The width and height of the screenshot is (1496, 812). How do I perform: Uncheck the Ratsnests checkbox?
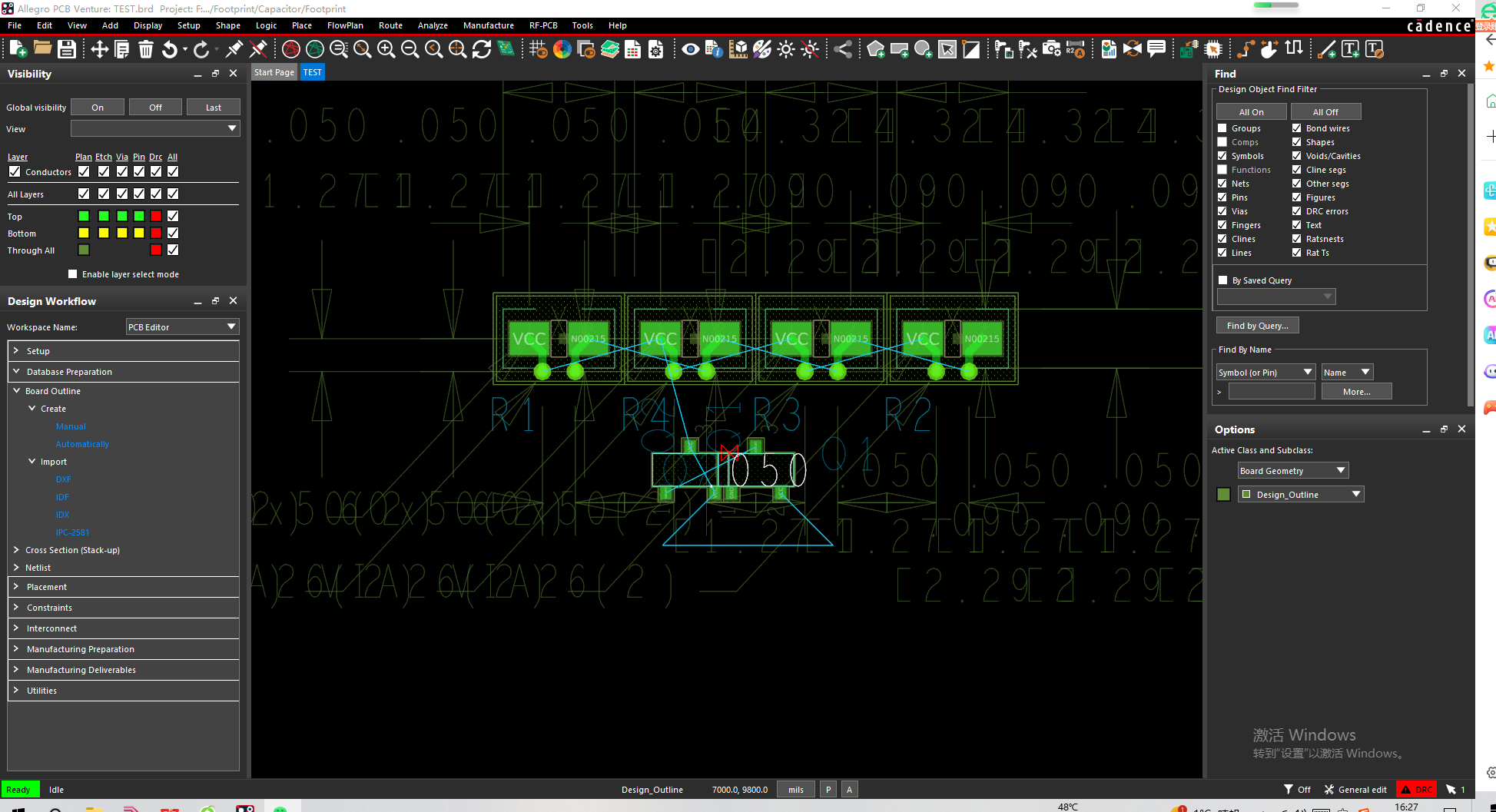1297,239
